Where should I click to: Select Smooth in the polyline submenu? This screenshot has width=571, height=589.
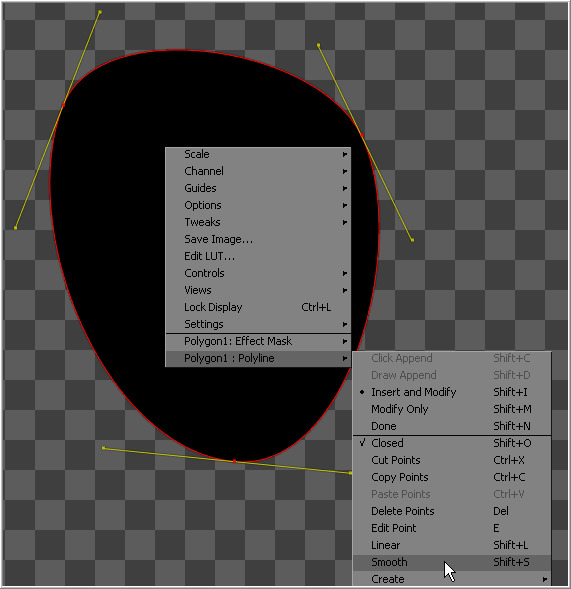pyautogui.click(x=452, y=562)
